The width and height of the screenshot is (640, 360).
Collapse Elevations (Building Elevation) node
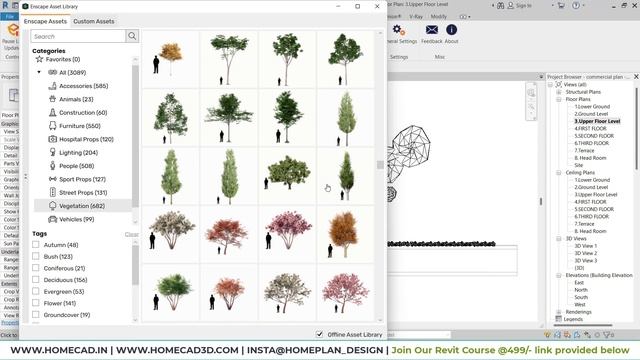[559, 275]
